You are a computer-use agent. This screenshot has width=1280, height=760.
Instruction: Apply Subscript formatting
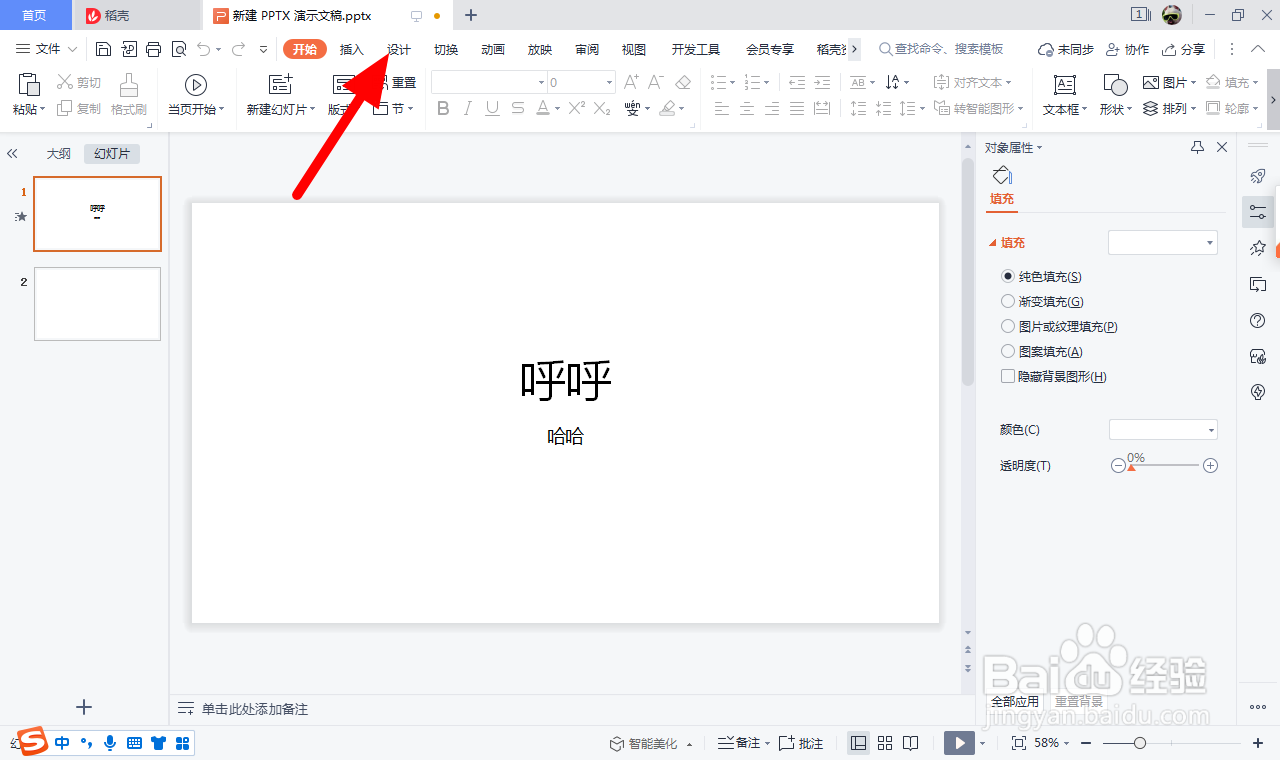click(602, 108)
